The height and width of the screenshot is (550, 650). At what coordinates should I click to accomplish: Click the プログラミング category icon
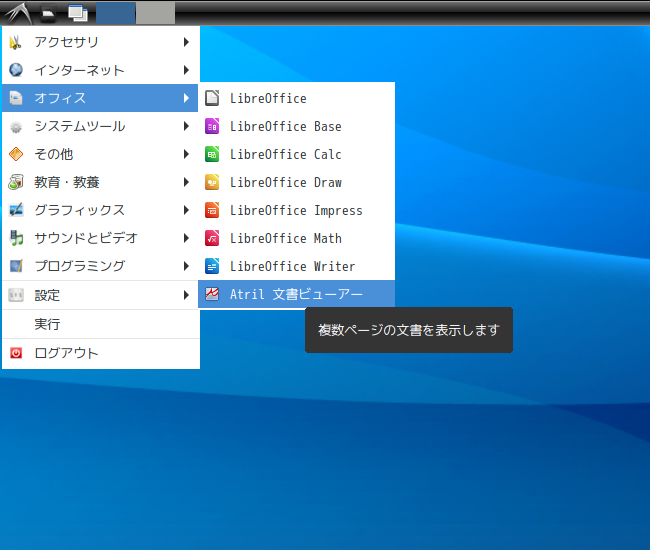(16, 266)
